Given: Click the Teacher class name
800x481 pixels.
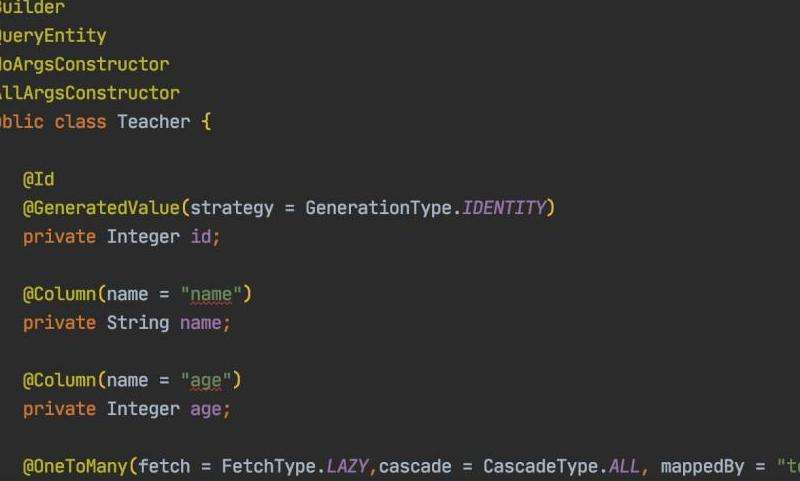Looking at the screenshot, I should click(154, 122).
